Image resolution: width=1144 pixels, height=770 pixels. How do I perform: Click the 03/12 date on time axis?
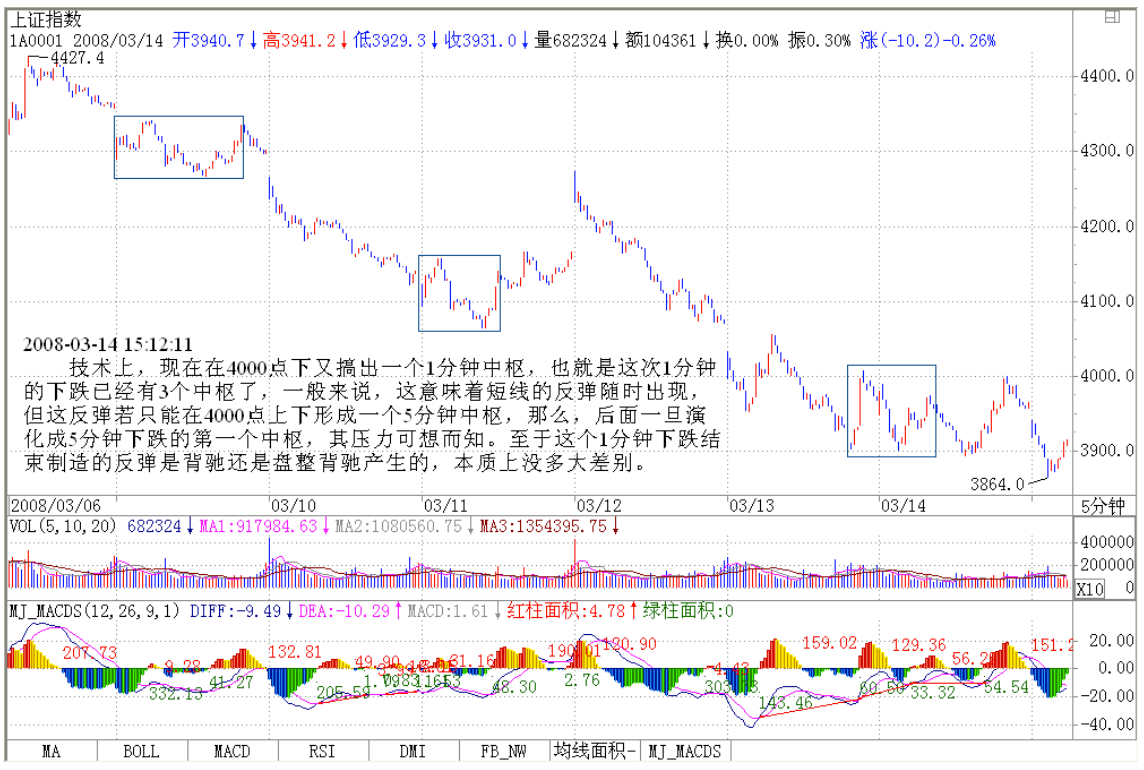click(598, 506)
